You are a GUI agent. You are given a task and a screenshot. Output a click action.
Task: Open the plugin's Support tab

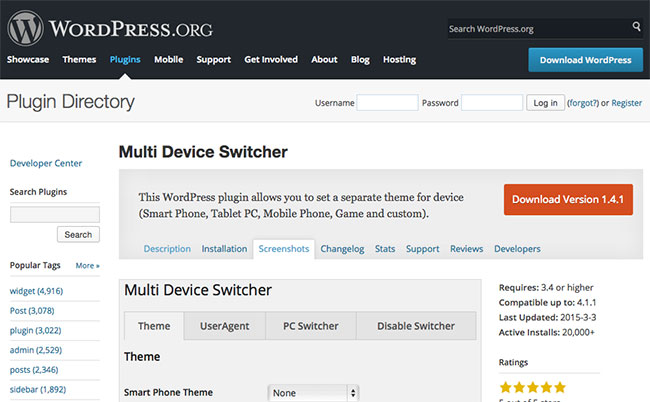pos(422,249)
